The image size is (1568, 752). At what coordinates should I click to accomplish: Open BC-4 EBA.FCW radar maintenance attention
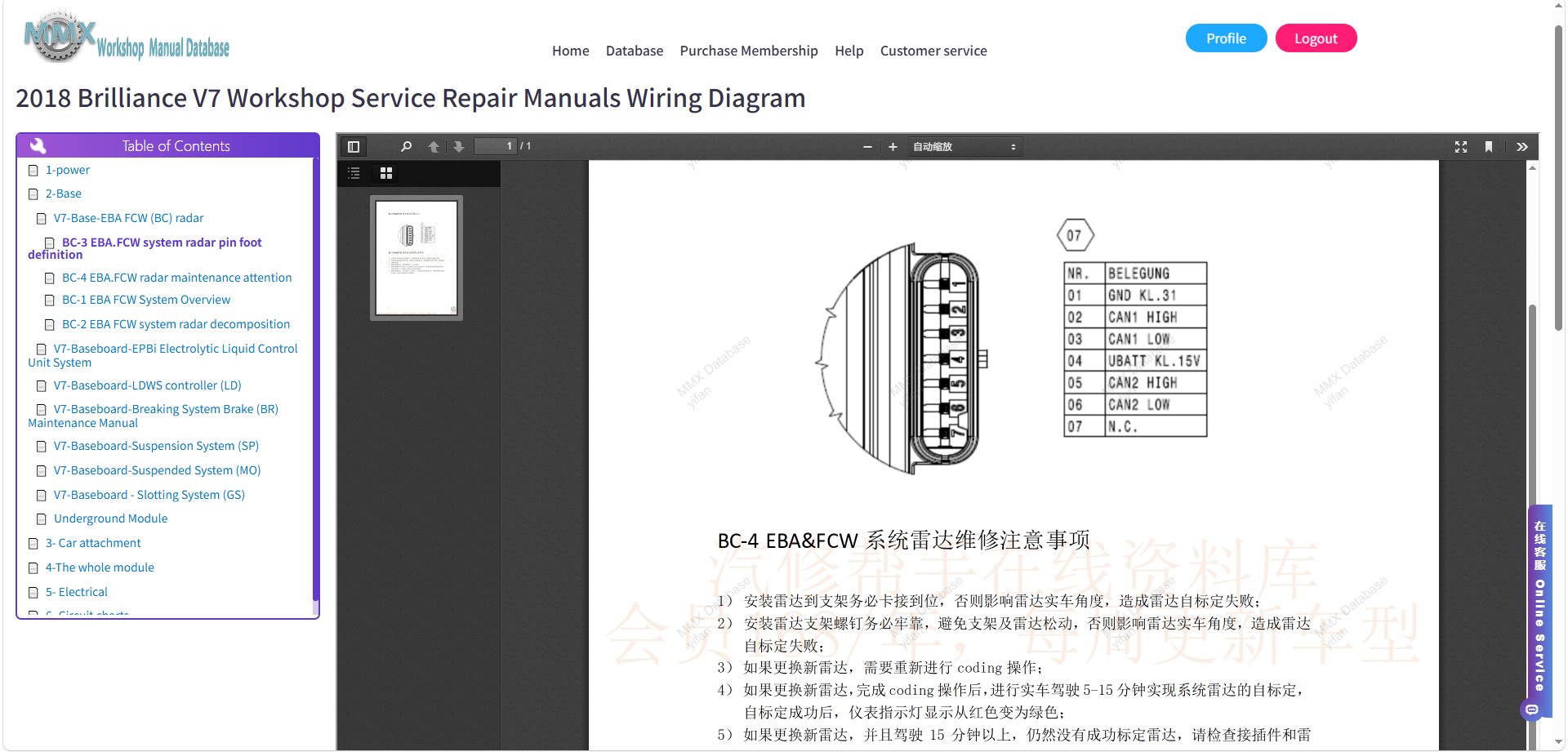click(x=177, y=278)
